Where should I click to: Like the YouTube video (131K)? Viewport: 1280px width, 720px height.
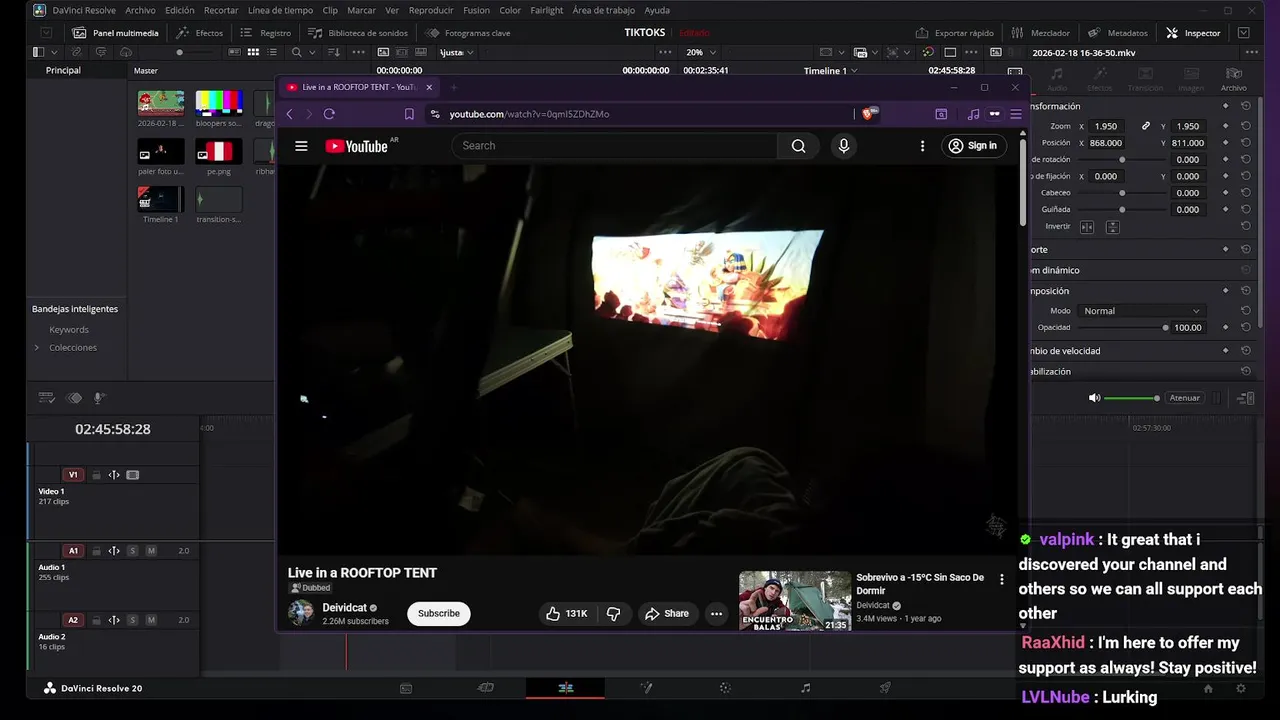pos(567,613)
